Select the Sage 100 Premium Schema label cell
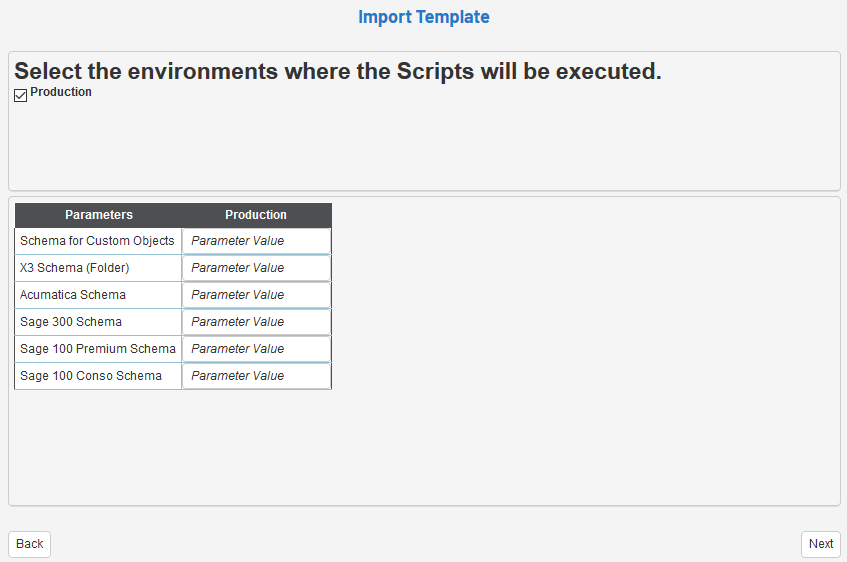847x562 pixels. [98, 349]
